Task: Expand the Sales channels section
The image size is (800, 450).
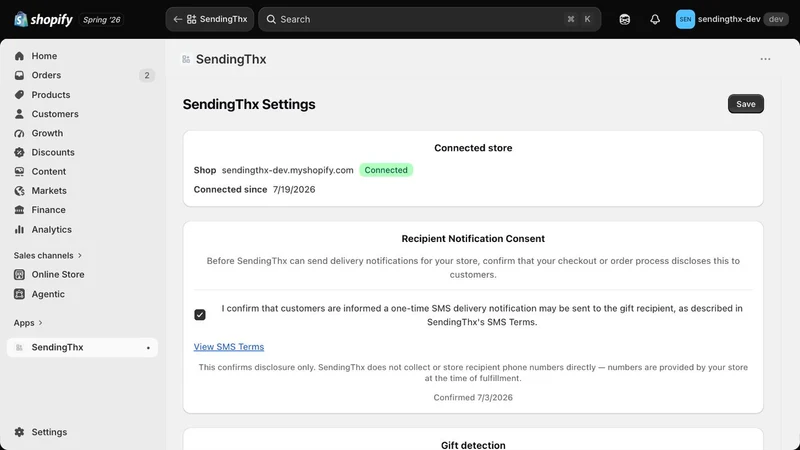Action: click(47, 255)
